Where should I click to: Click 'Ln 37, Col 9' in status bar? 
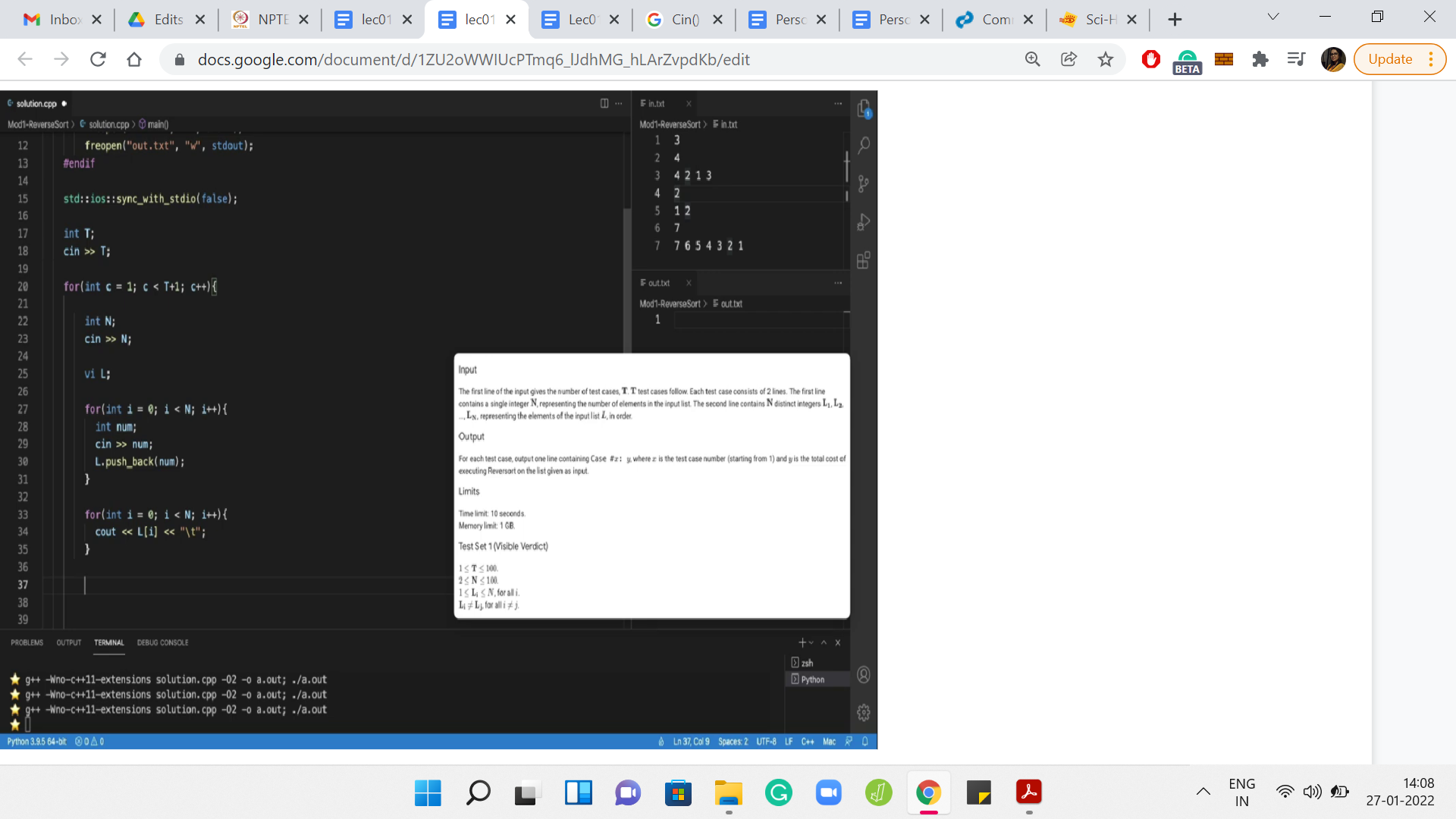(691, 742)
